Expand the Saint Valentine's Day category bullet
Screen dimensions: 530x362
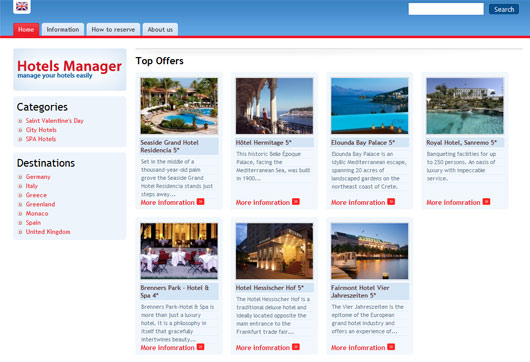coord(20,121)
